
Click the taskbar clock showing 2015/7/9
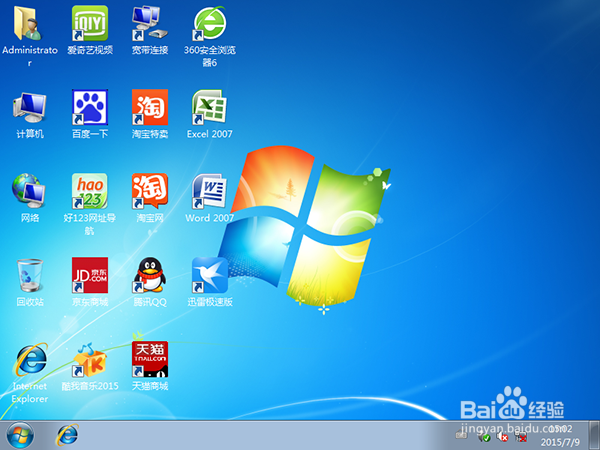tap(560, 435)
